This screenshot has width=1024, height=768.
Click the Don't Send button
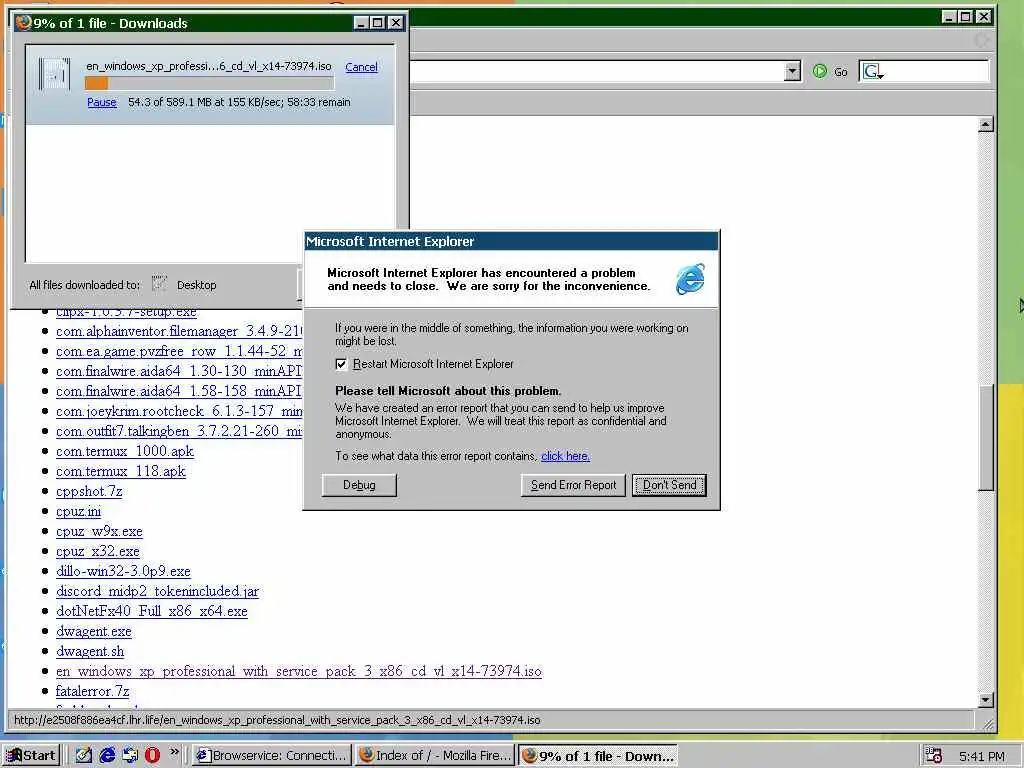tap(669, 485)
